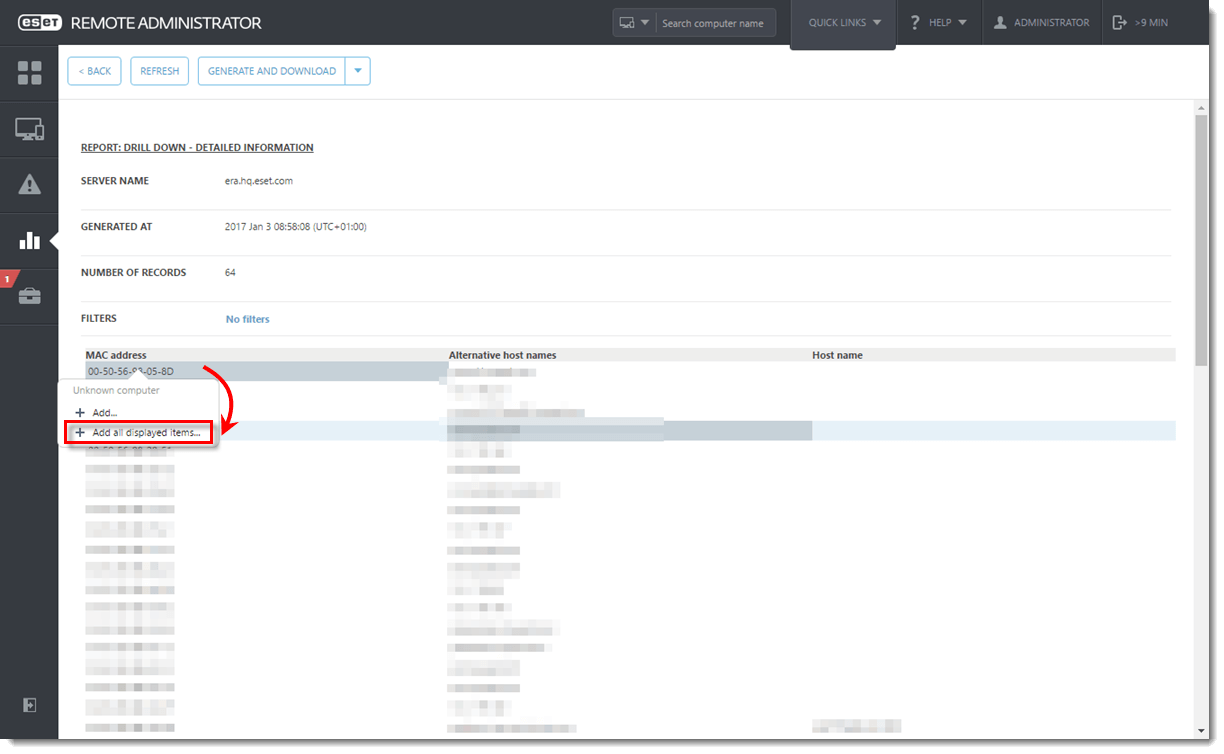The image size is (1224, 754).
Task: Click the scrollbar down arrow
Action: pos(1201,731)
